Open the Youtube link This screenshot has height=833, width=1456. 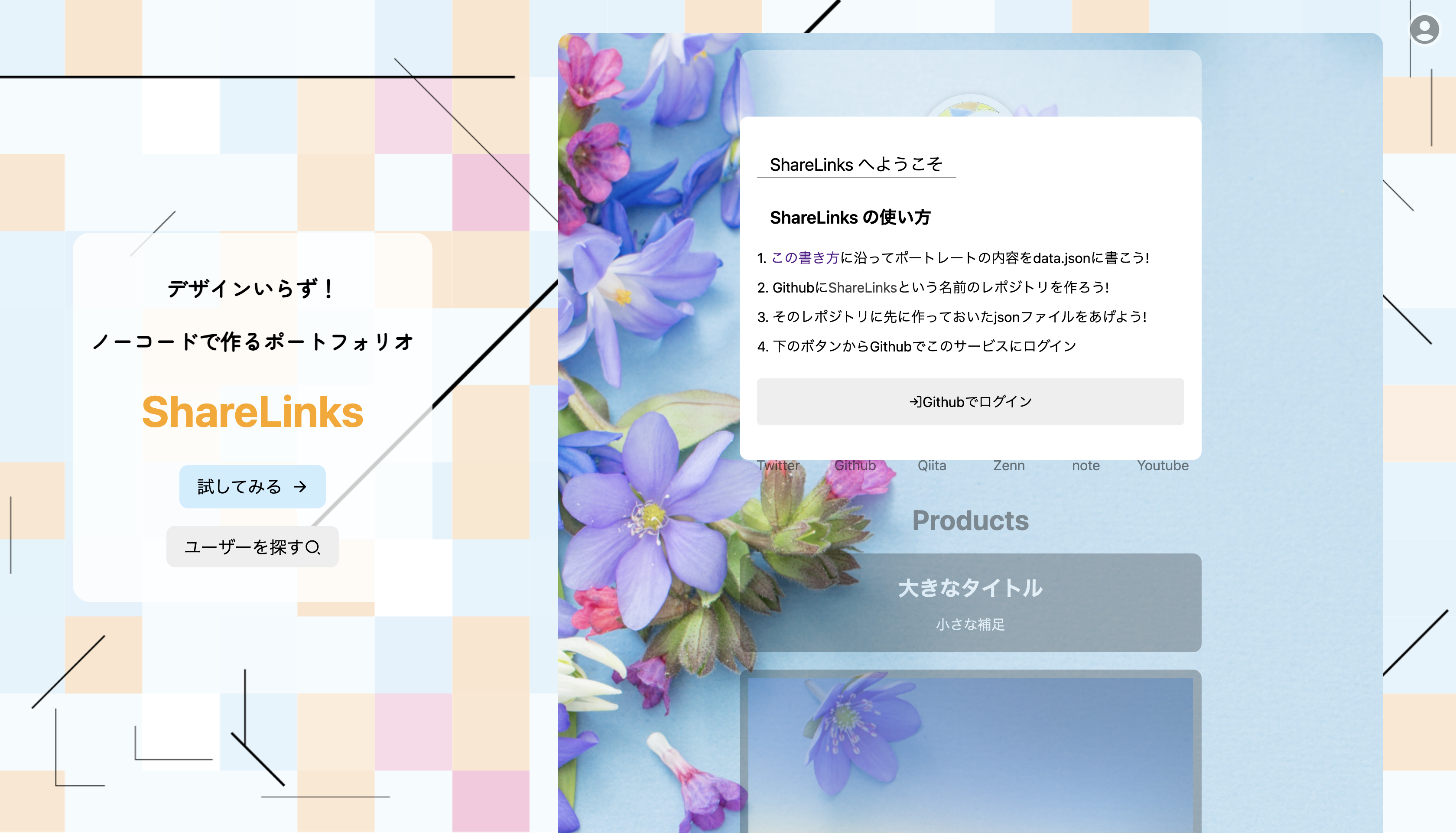pyautogui.click(x=1163, y=466)
